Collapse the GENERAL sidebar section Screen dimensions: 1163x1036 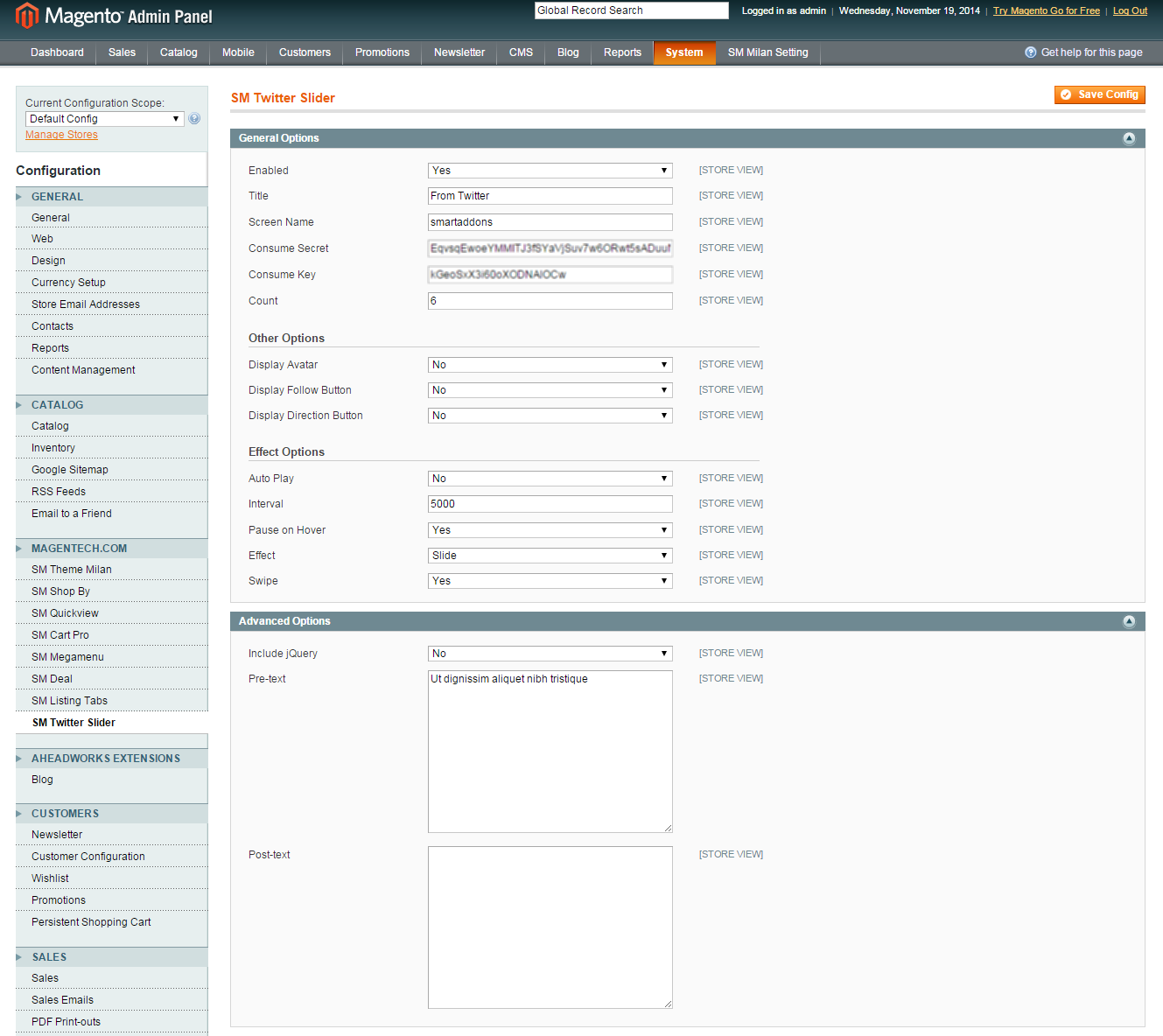pyautogui.click(x=111, y=197)
